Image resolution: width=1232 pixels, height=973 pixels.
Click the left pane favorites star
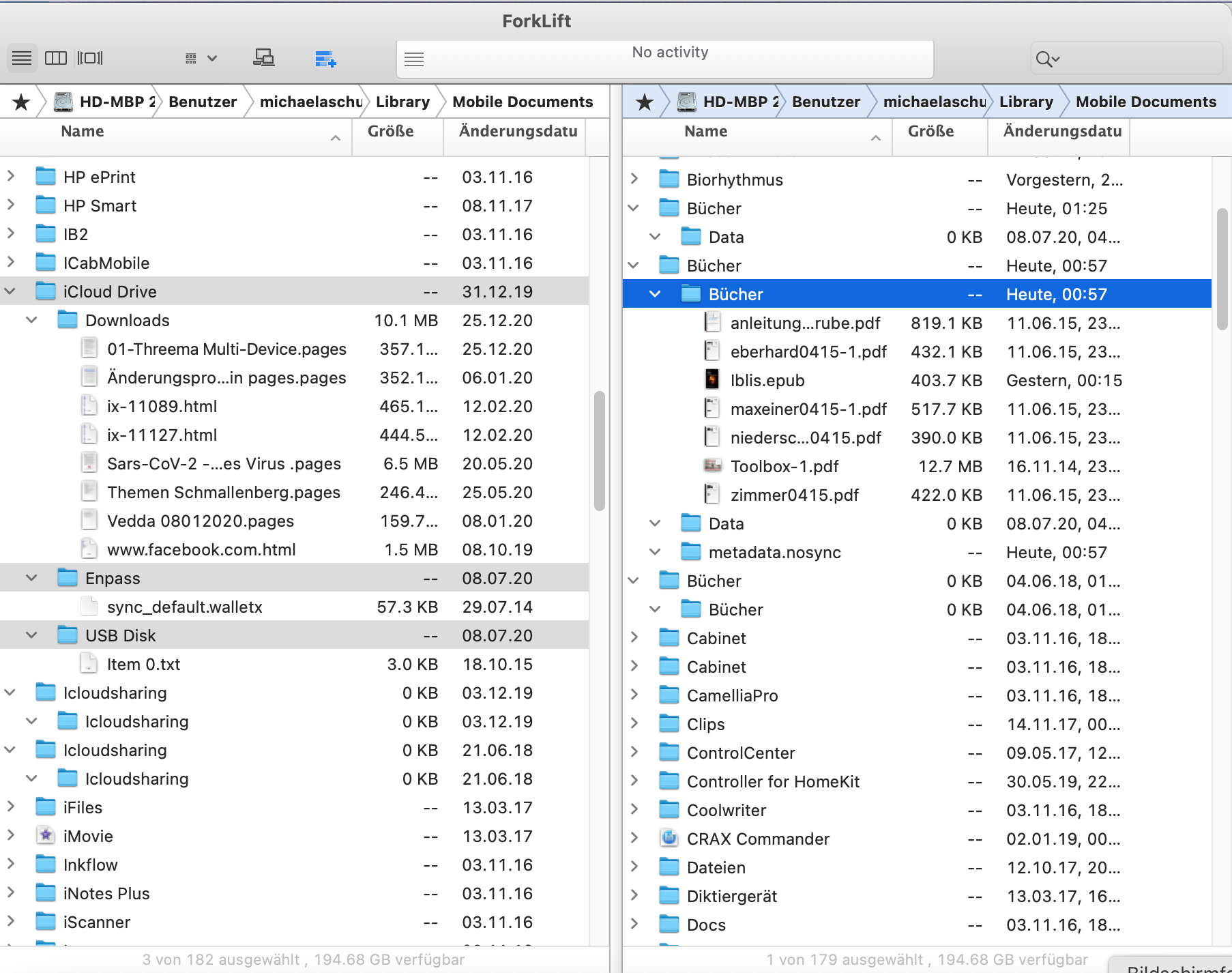point(21,102)
